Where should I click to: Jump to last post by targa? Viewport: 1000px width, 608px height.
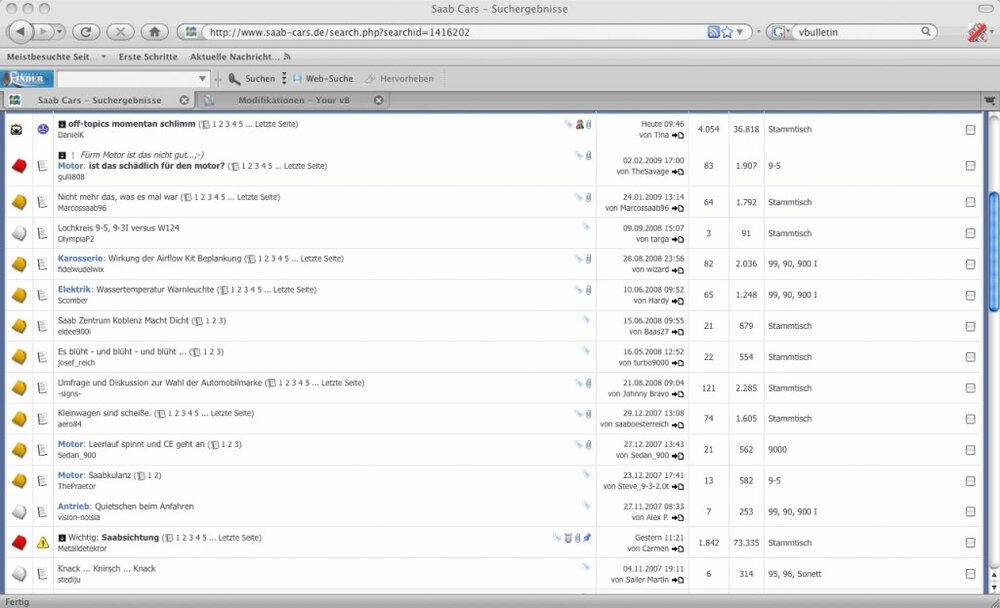coord(678,239)
